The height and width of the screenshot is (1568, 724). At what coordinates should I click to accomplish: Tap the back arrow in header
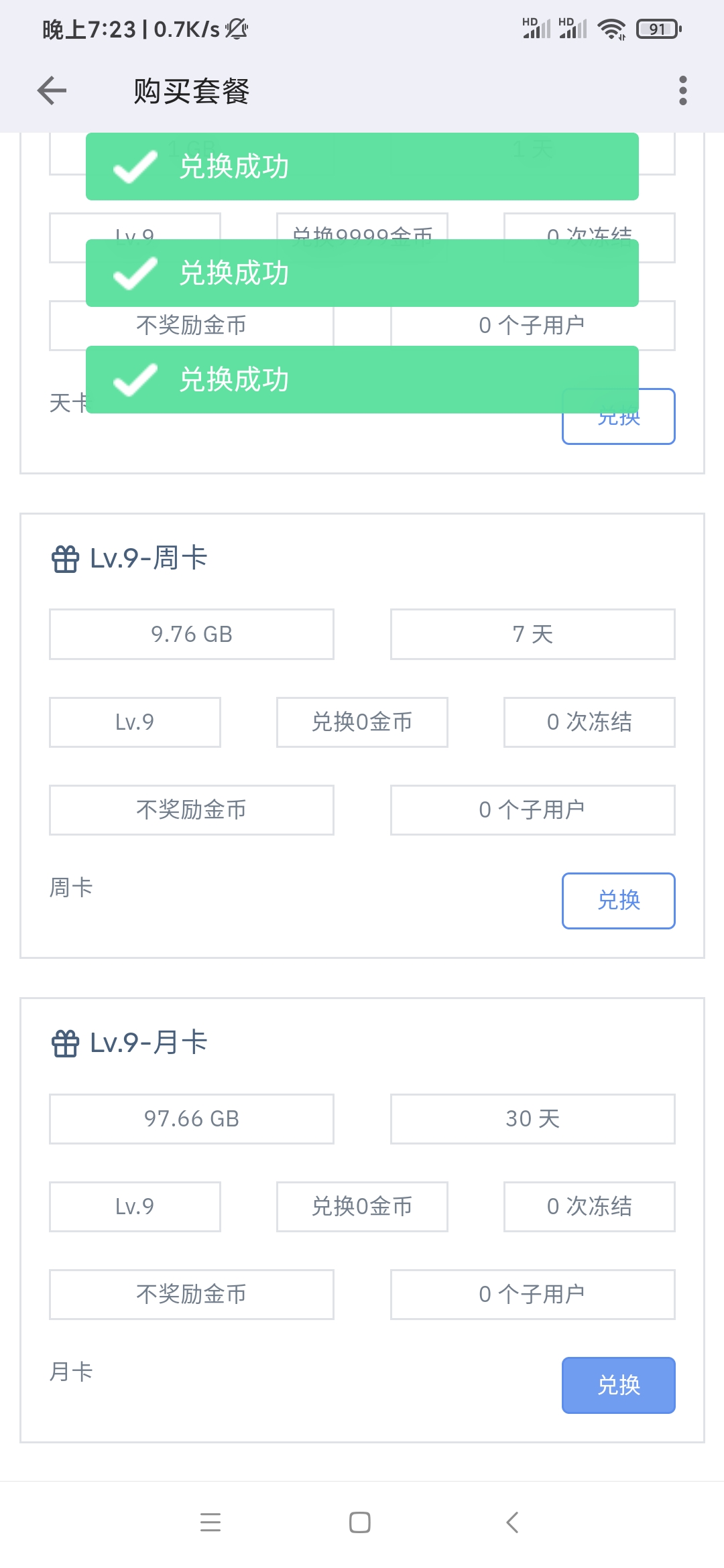(52, 90)
